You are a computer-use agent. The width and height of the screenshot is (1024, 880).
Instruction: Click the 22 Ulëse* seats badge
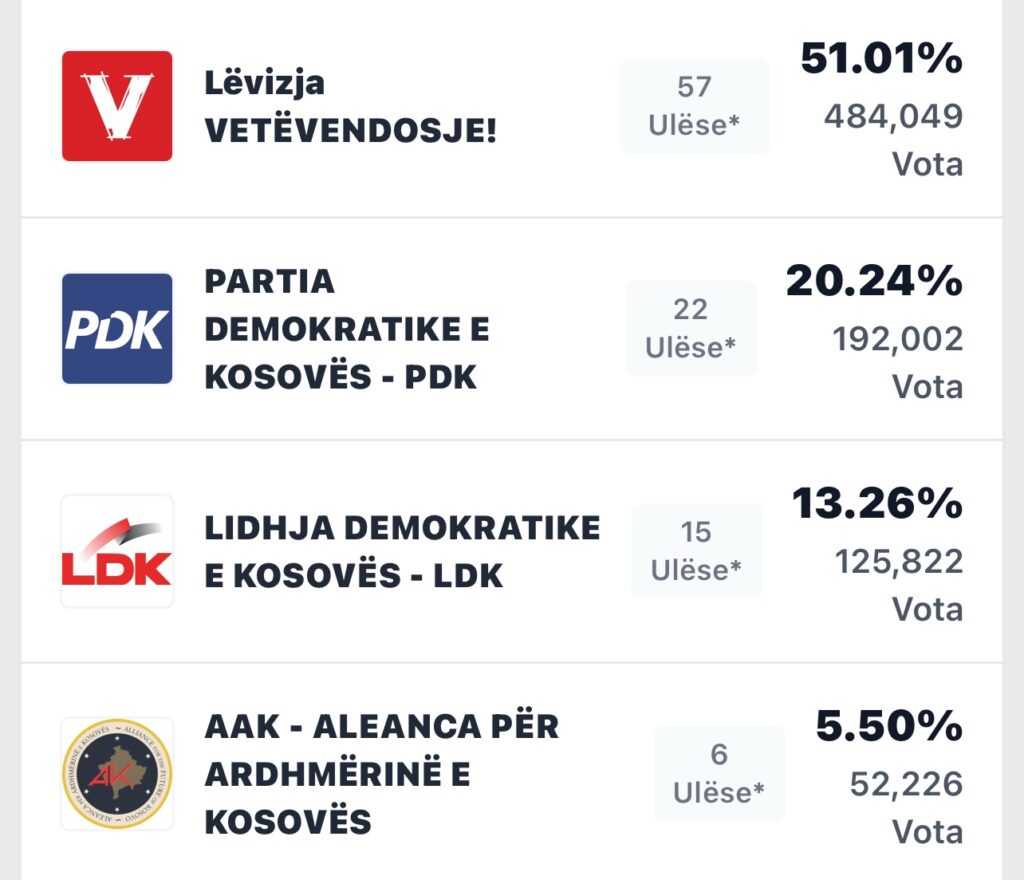coord(691,328)
